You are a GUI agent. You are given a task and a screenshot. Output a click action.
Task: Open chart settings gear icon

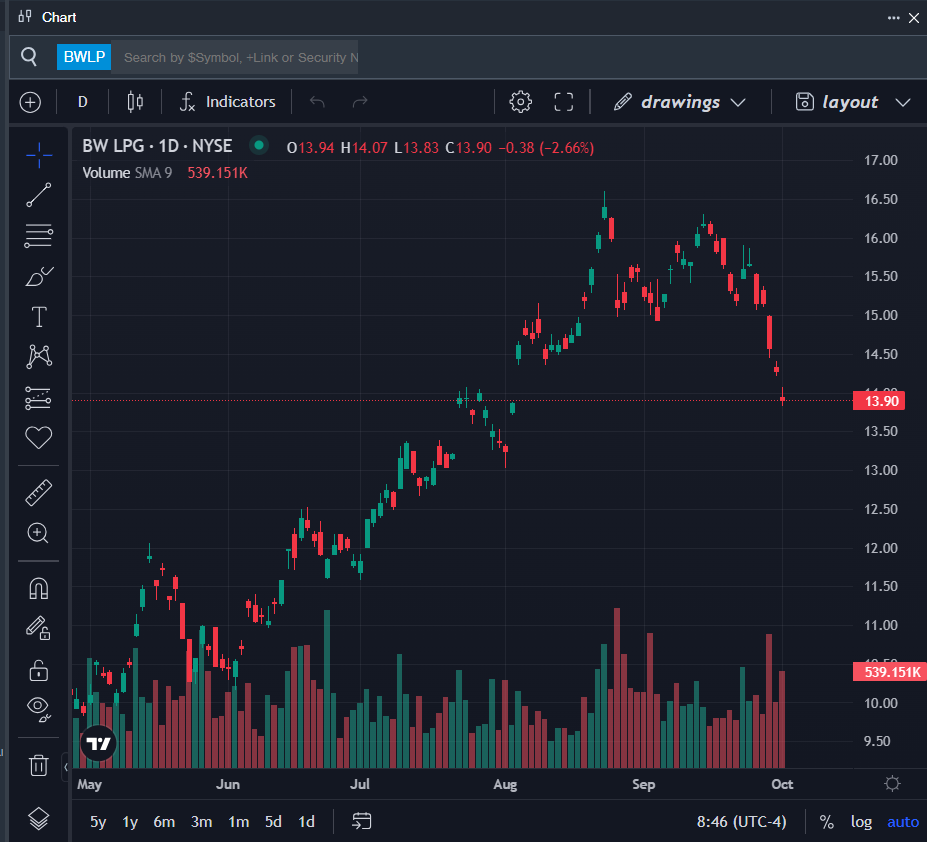click(520, 102)
